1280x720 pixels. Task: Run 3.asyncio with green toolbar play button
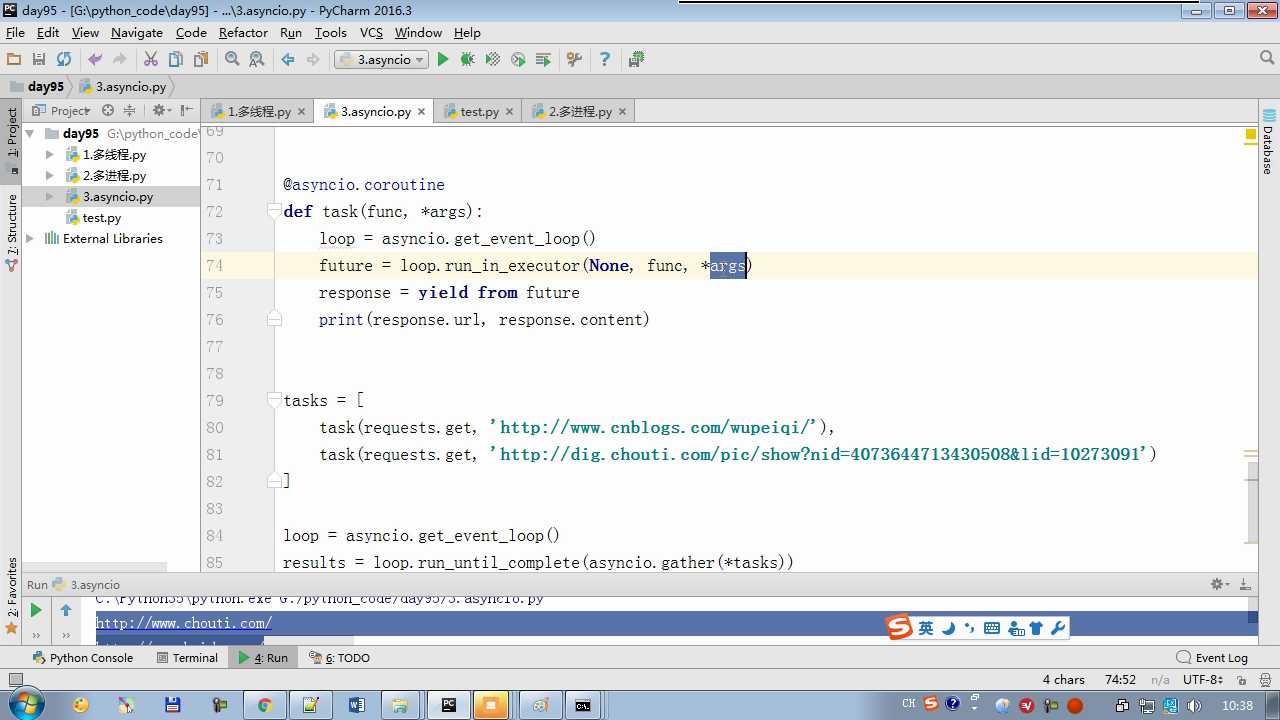[x=443, y=60]
